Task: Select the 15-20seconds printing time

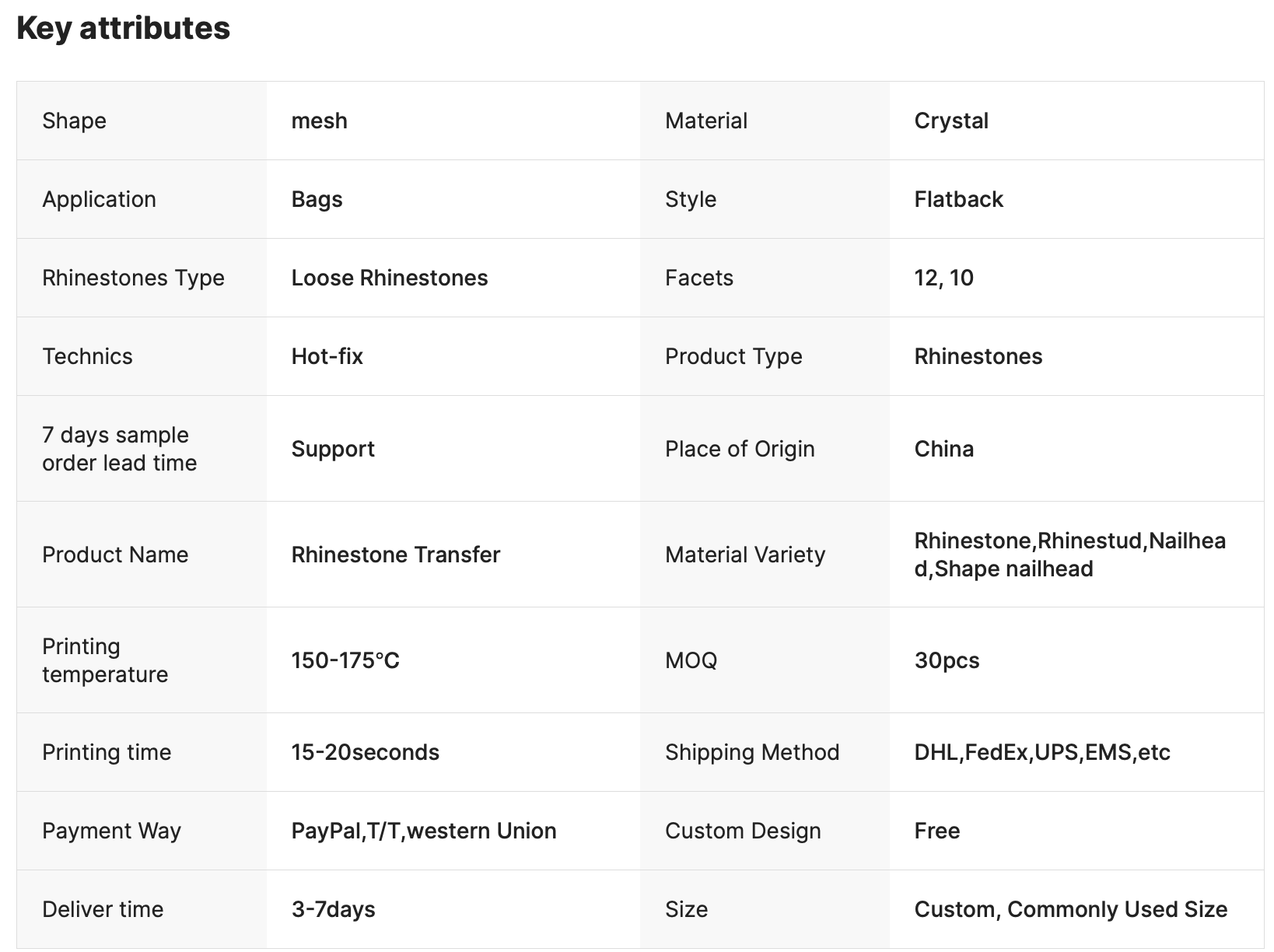Action: [x=365, y=752]
